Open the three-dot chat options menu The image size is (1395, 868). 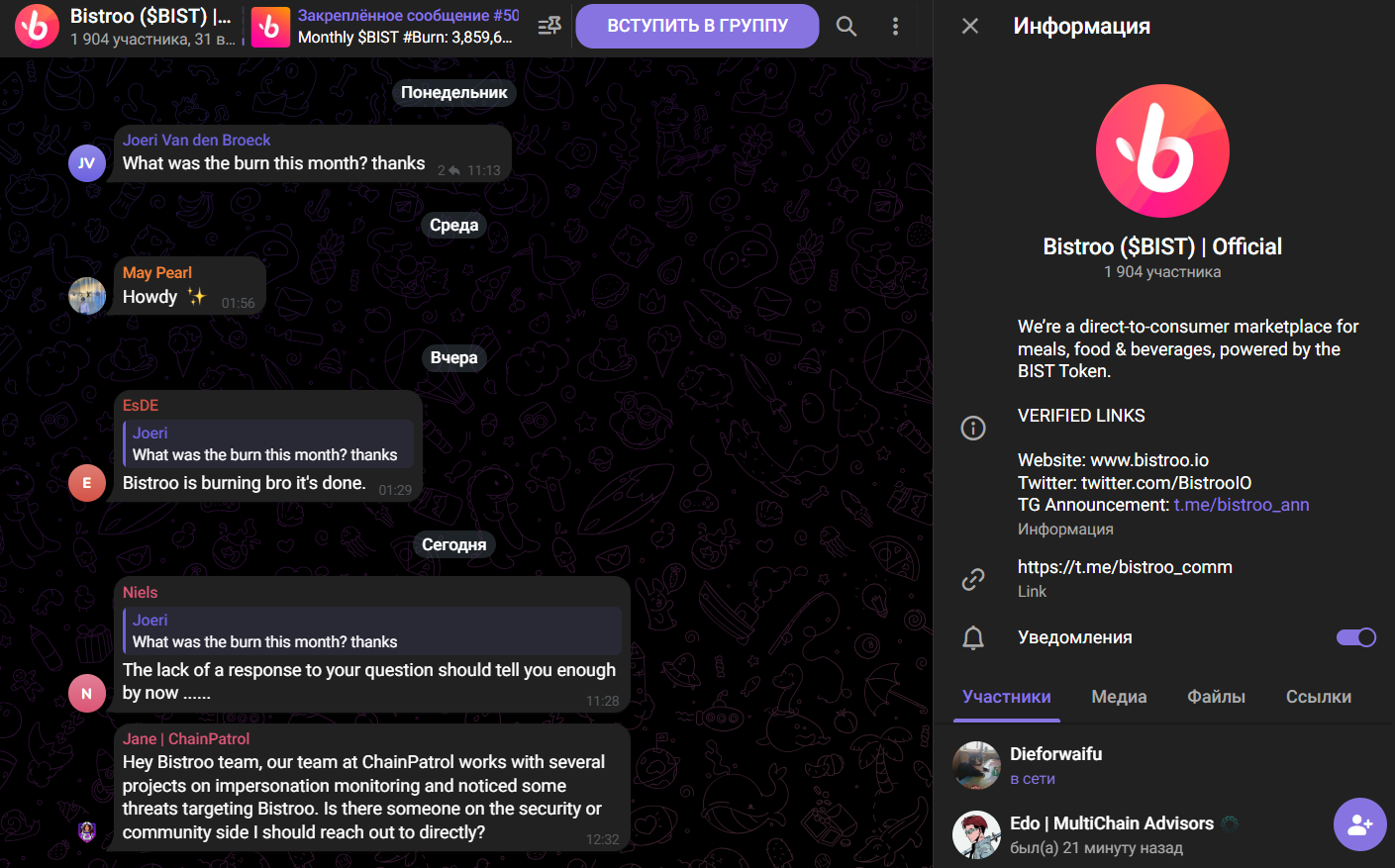pos(895,27)
